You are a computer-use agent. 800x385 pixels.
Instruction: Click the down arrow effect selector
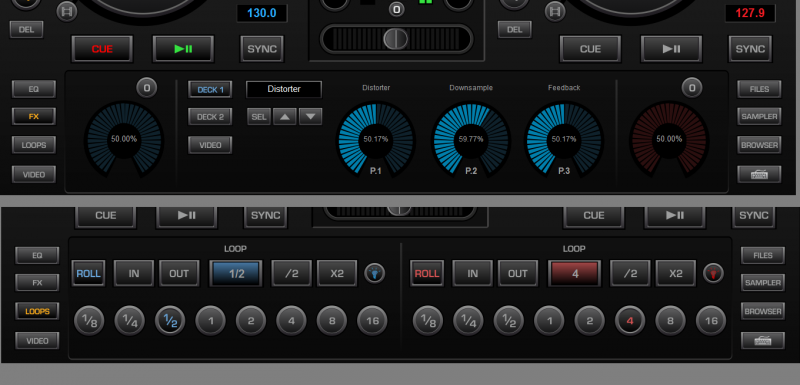(x=310, y=117)
